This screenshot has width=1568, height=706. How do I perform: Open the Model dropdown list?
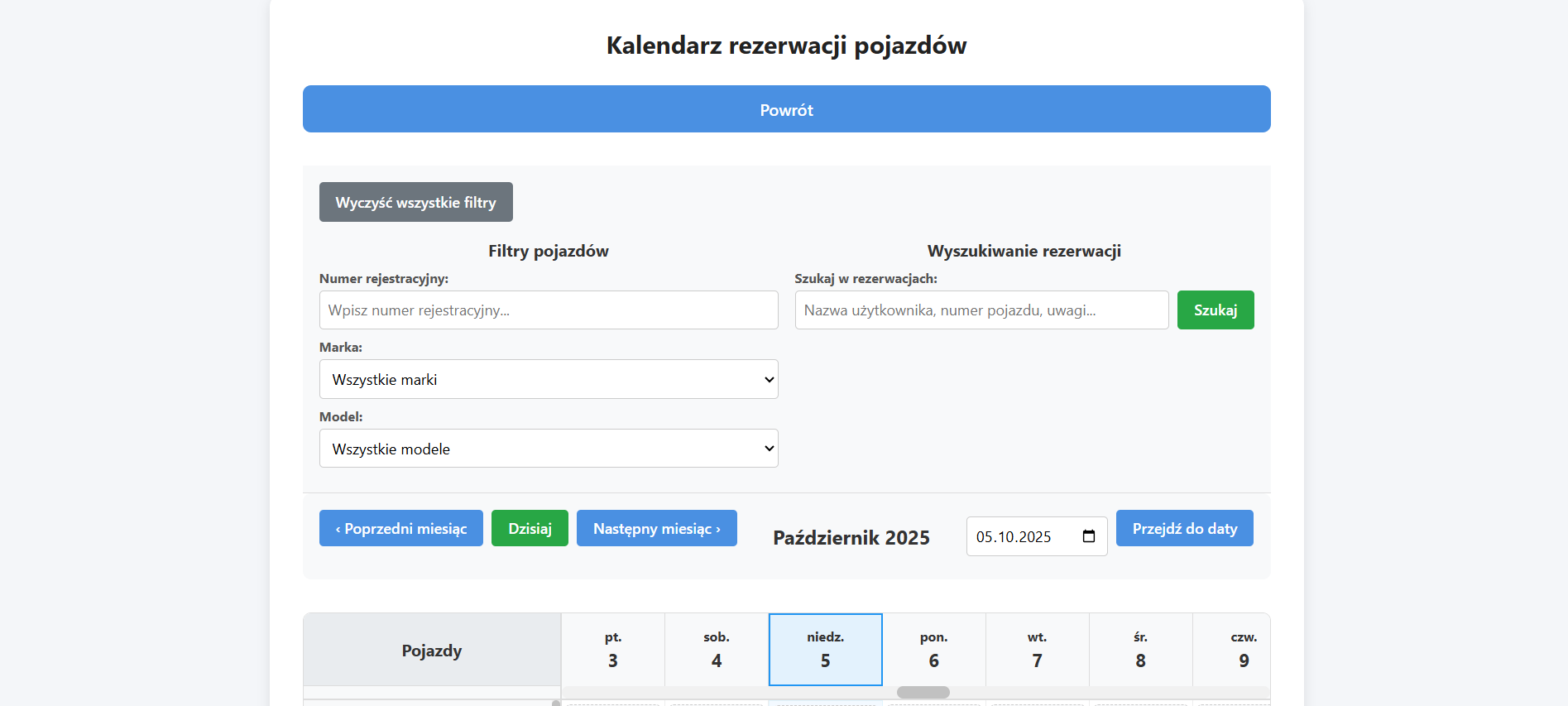(548, 449)
